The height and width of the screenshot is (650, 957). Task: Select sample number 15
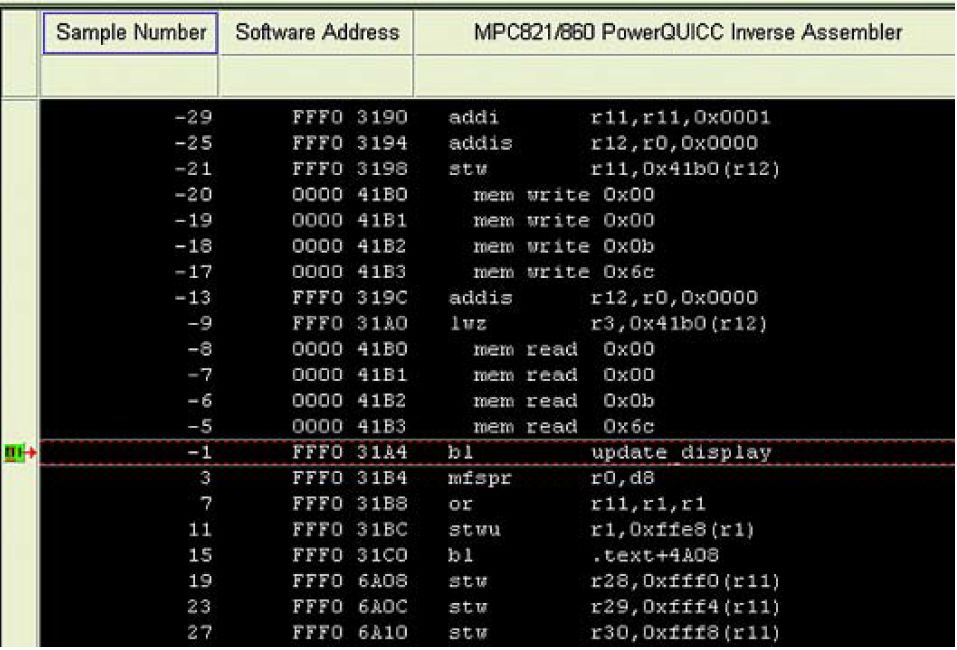click(x=200, y=555)
